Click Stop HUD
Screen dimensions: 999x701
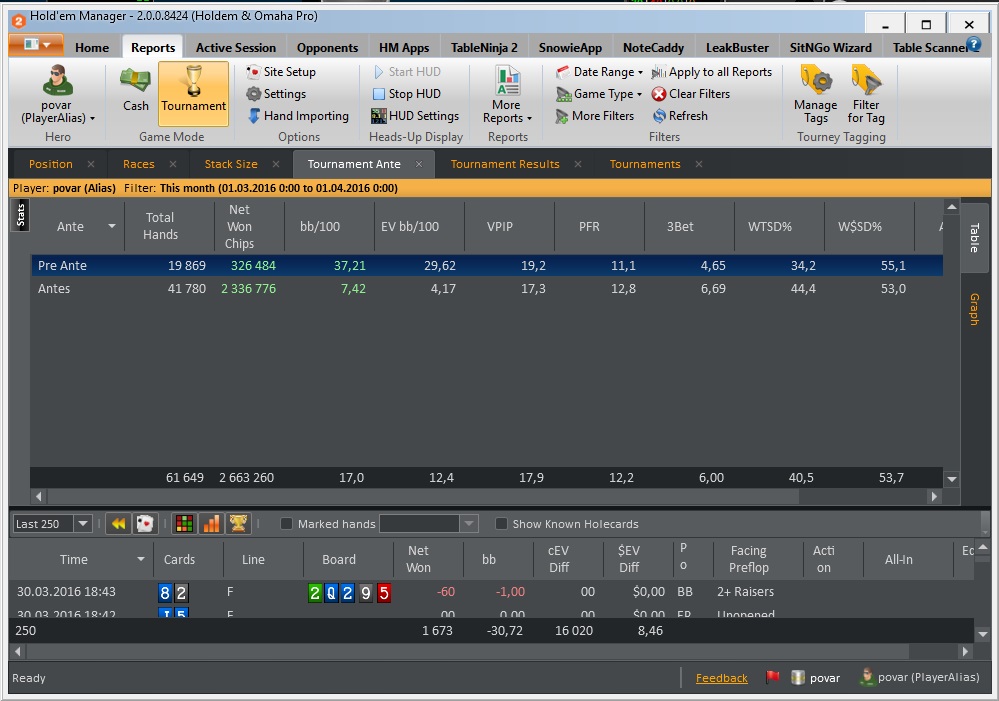coord(406,94)
